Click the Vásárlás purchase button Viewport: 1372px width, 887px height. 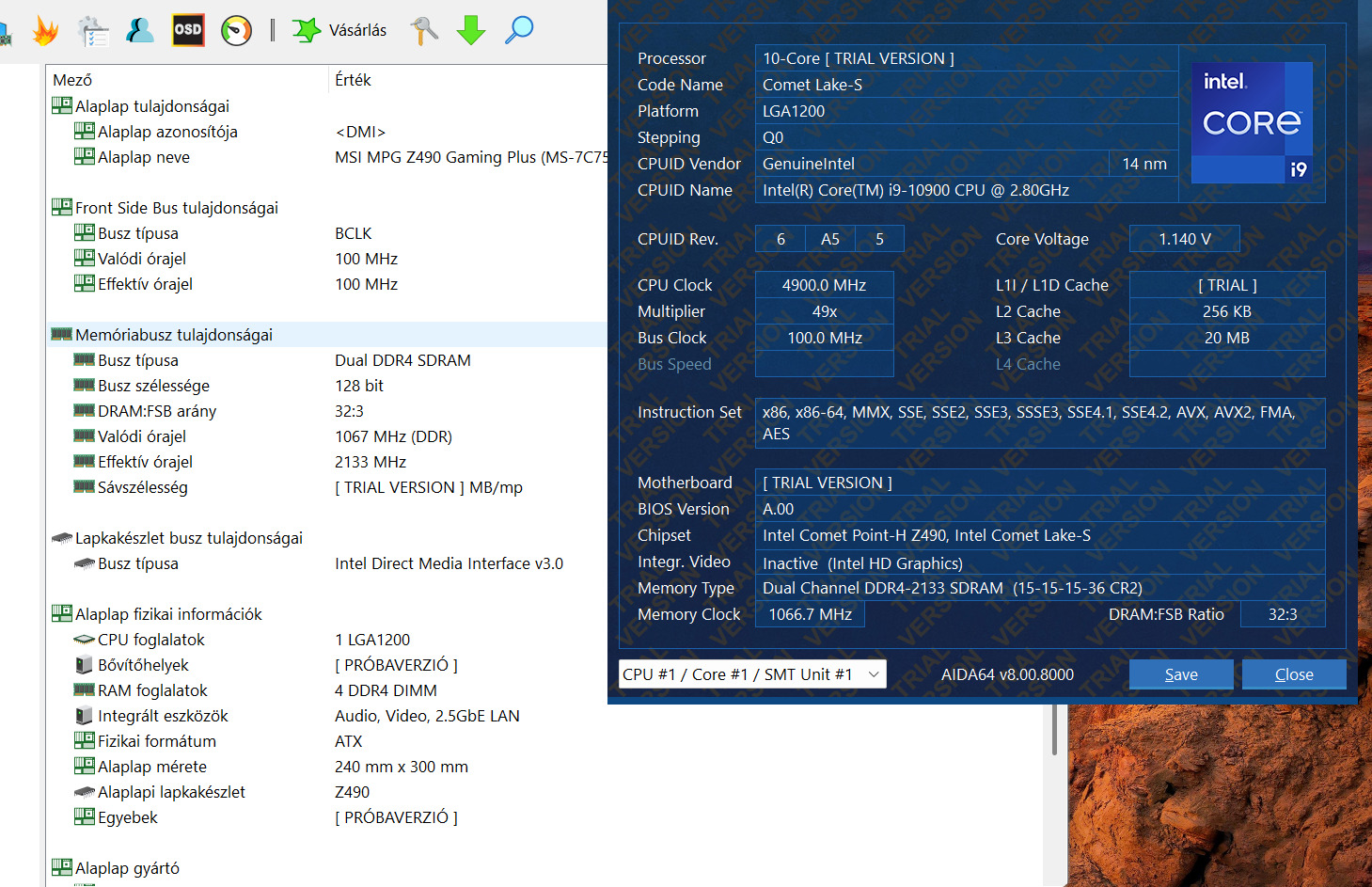(339, 30)
